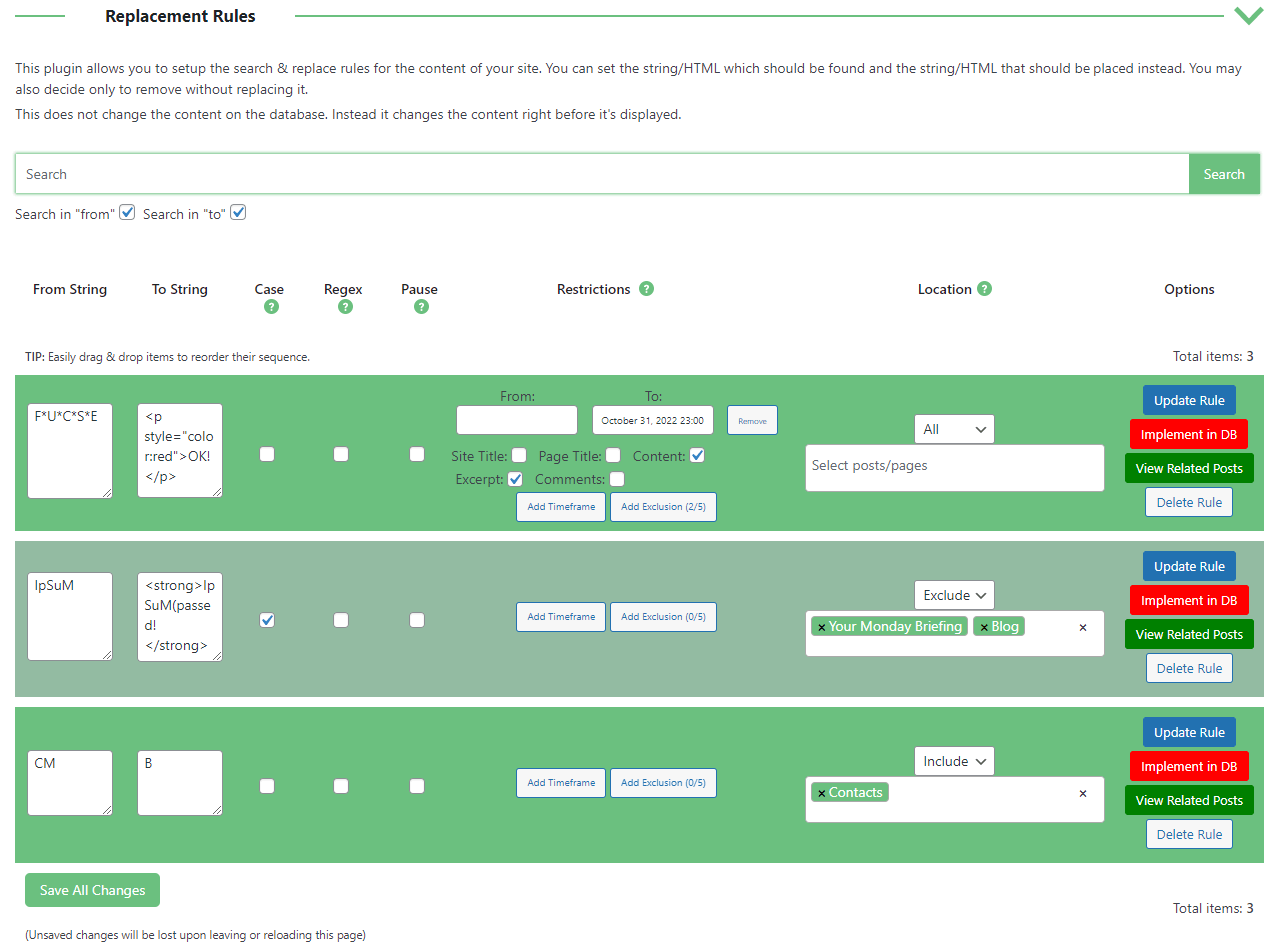Click the Regex column help icon
Viewport: 1280px width, 950px height.
345,307
